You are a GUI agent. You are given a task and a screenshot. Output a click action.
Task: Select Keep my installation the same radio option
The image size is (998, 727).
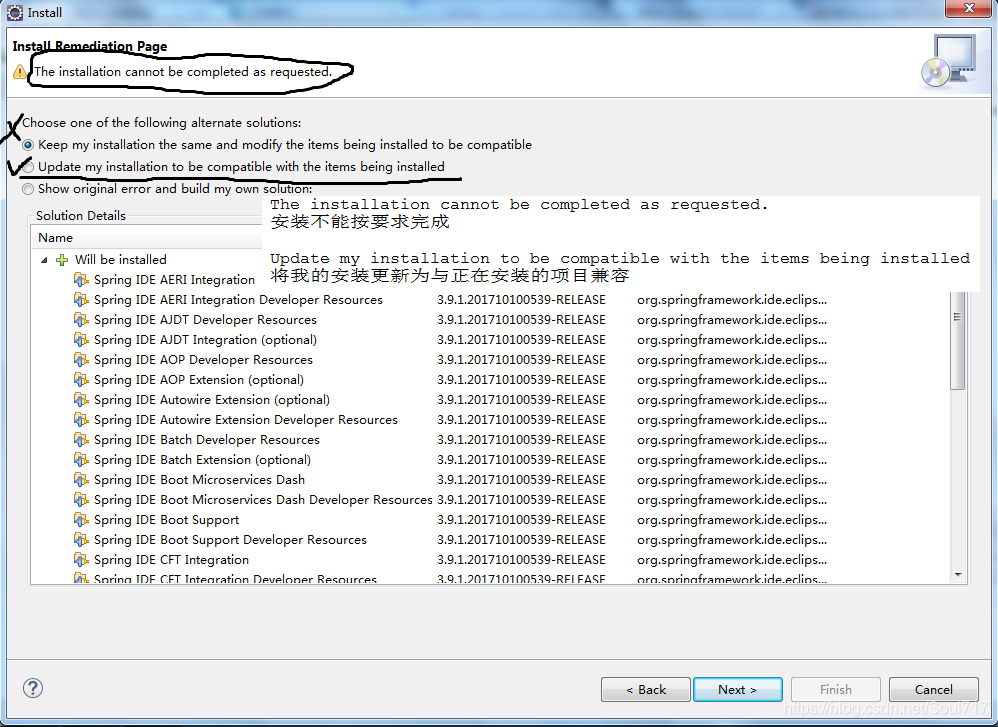tap(28, 145)
